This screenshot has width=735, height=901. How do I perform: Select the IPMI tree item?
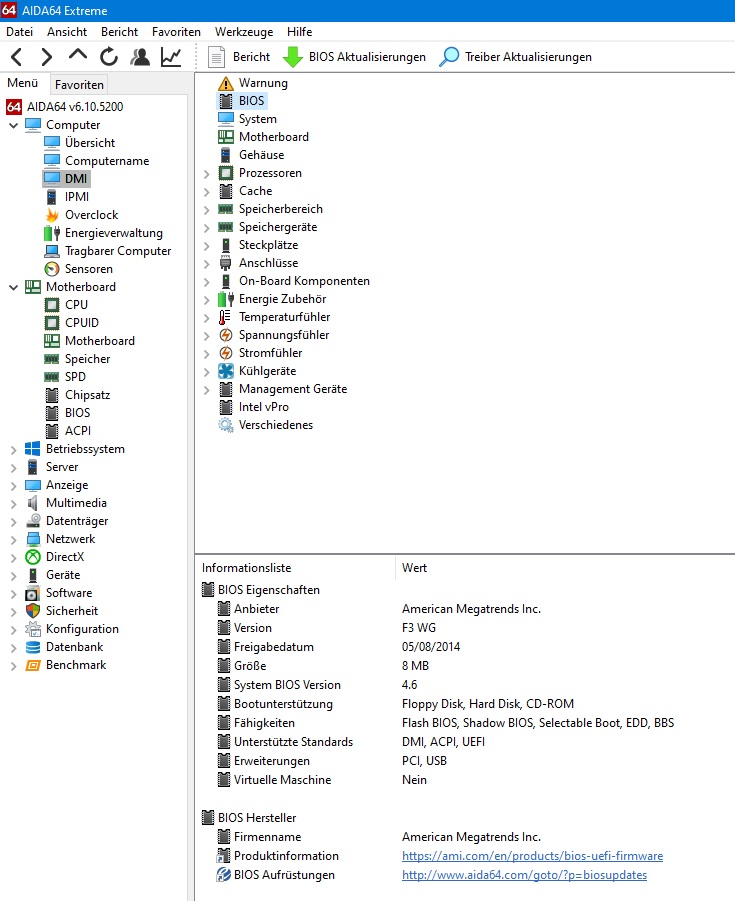click(x=67, y=197)
